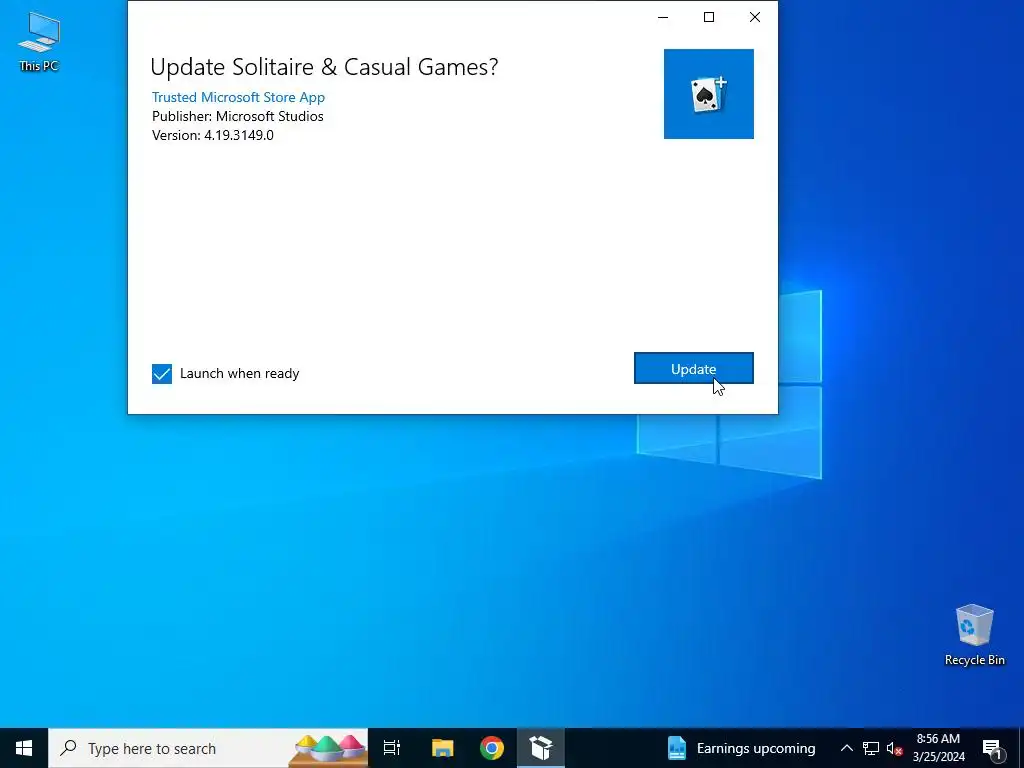Select the Recycle Bin desktop icon

974,635
